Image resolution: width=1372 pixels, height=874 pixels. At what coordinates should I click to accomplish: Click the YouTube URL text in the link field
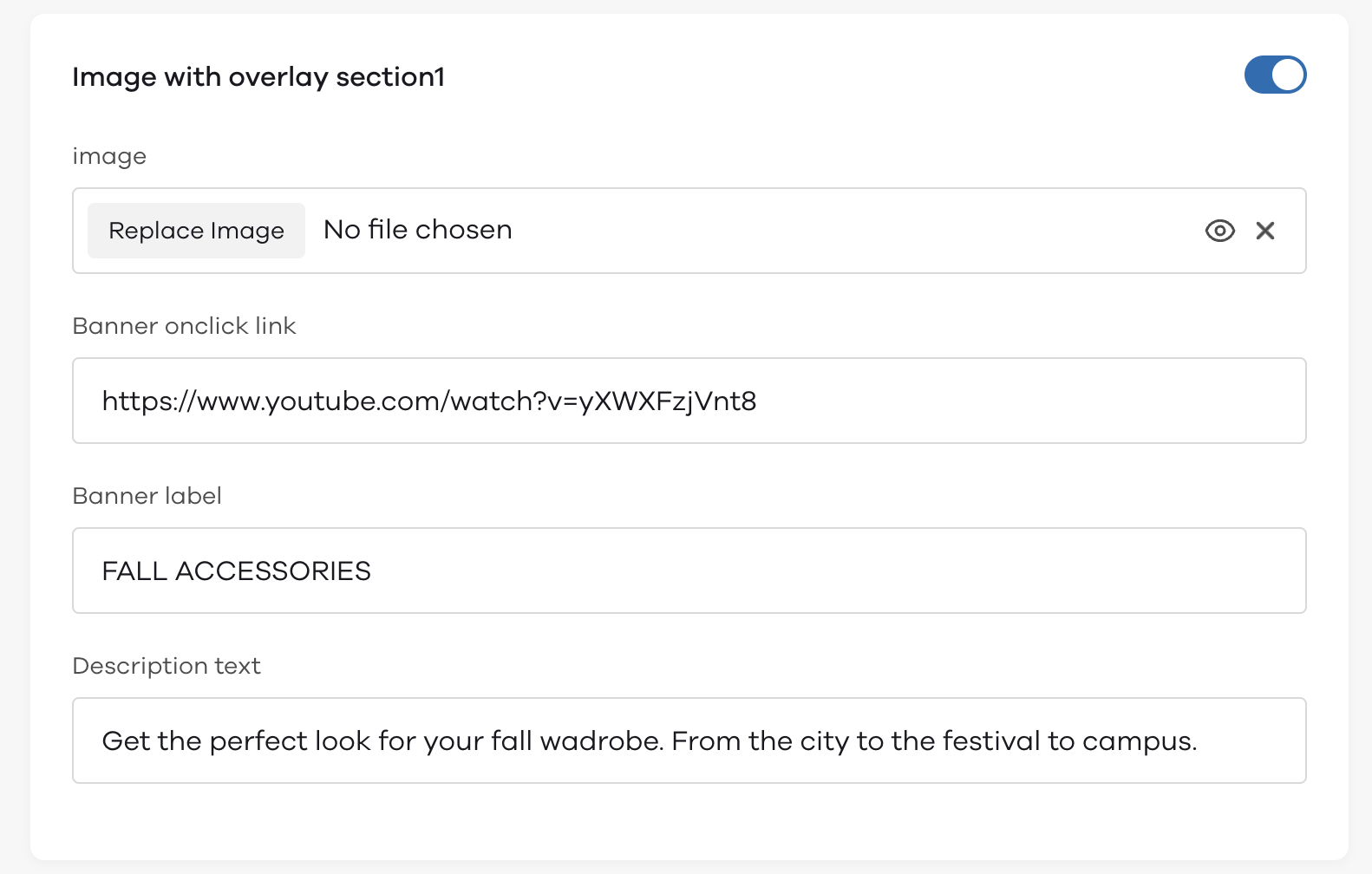(x=429, y=401)
